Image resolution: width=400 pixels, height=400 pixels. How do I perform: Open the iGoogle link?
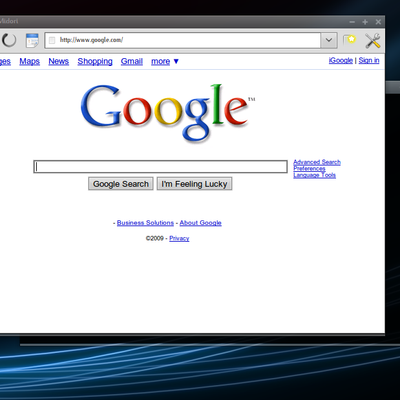click(x=341, y=60)
